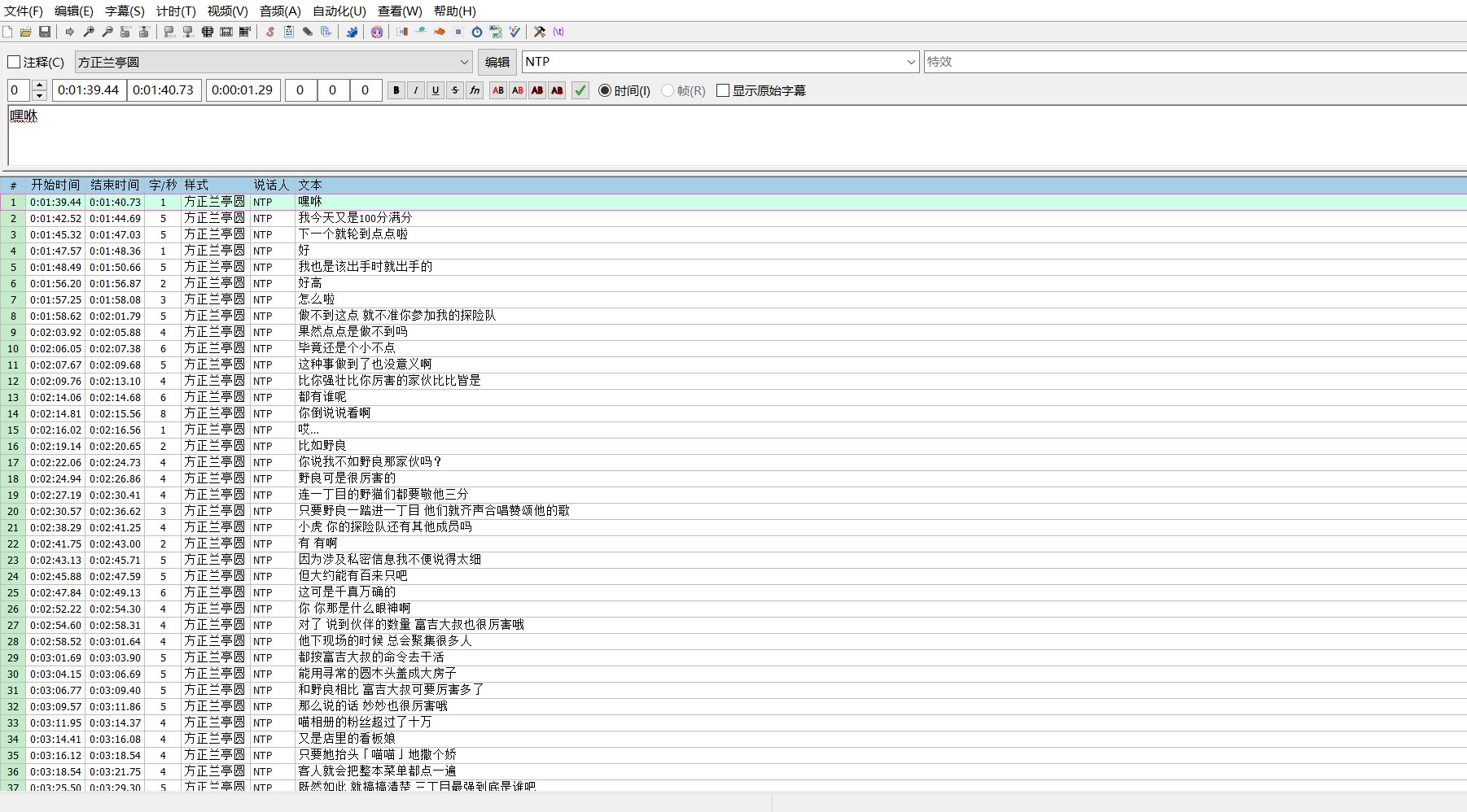The height and width of the screenshot is (812, 1467).
Task: Click the 说话人 column header
Action: pos(271,185)
